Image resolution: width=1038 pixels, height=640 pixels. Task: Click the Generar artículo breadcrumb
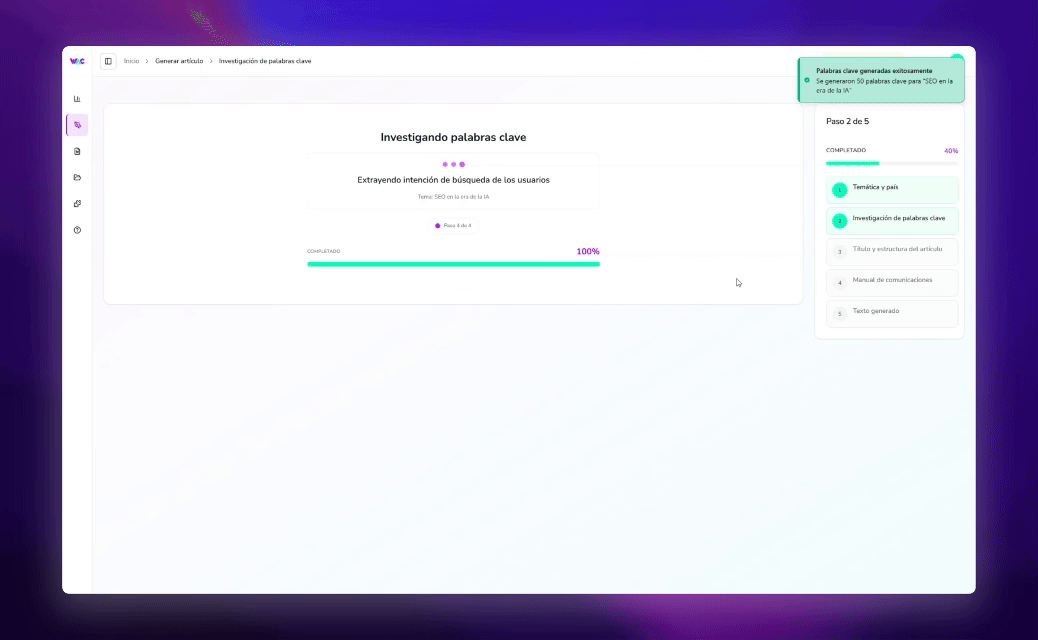[179, 61]
